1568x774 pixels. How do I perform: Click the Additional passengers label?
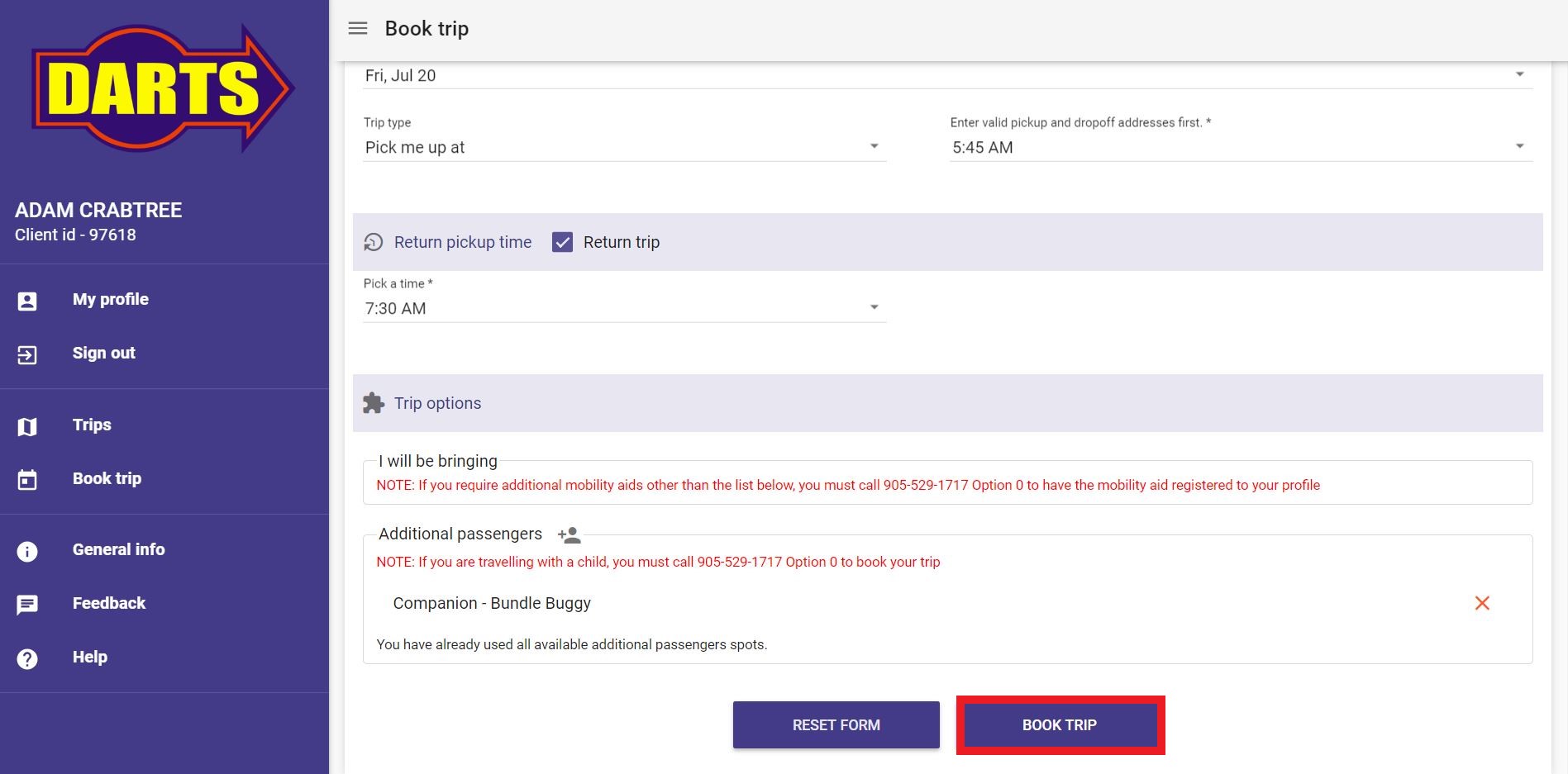[460, 534]
